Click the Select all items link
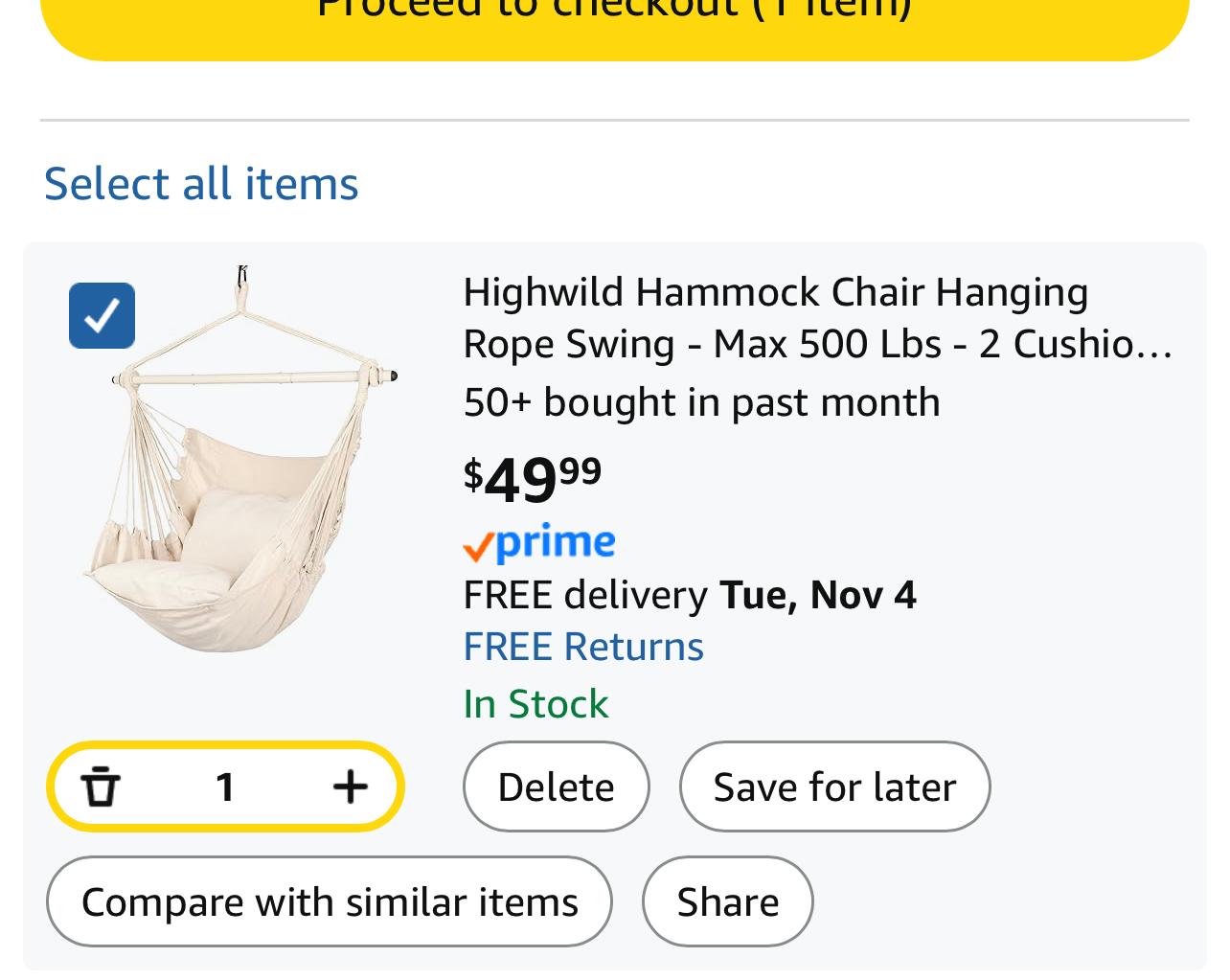 [x=201, y=183]
